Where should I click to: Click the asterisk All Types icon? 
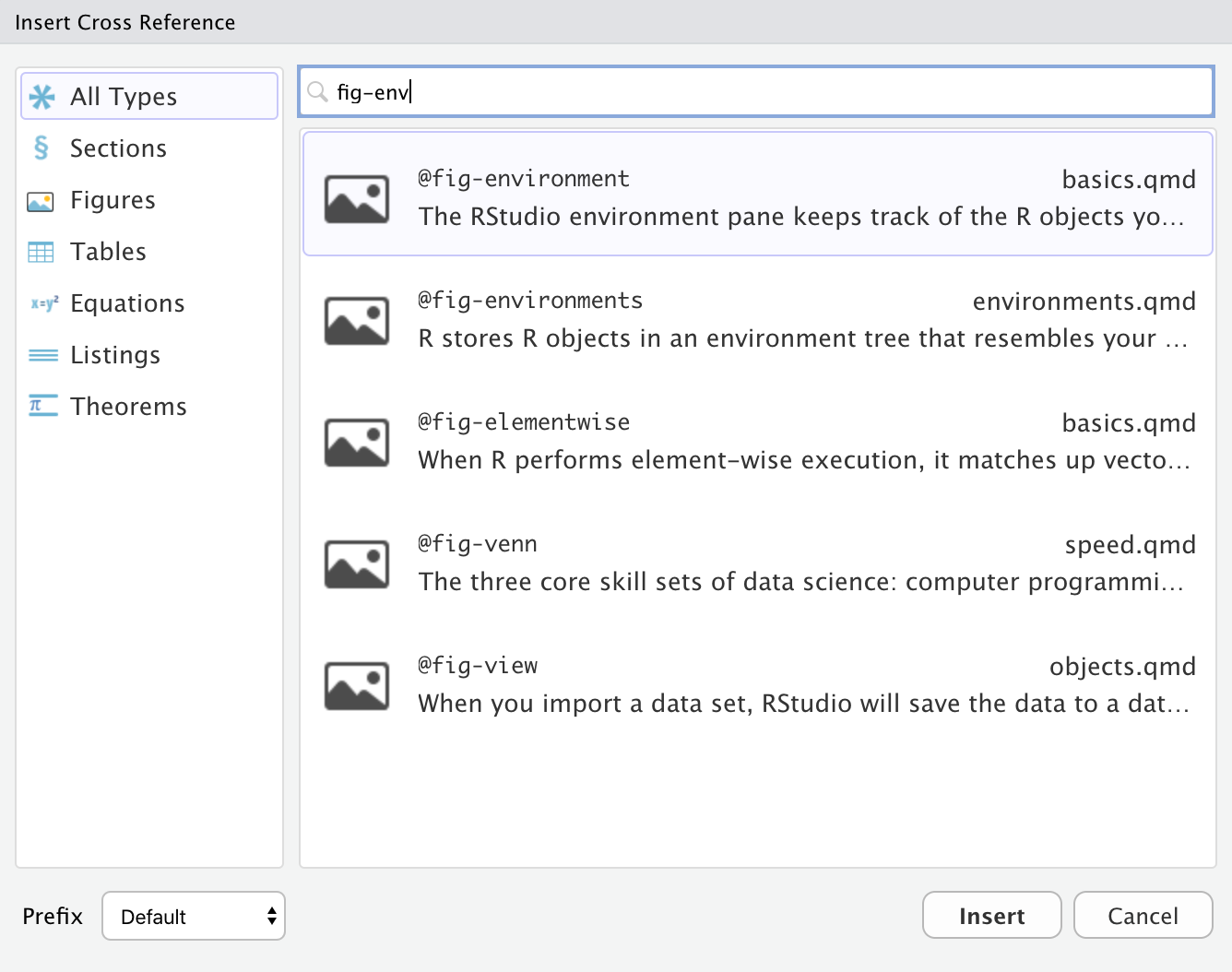42,97
